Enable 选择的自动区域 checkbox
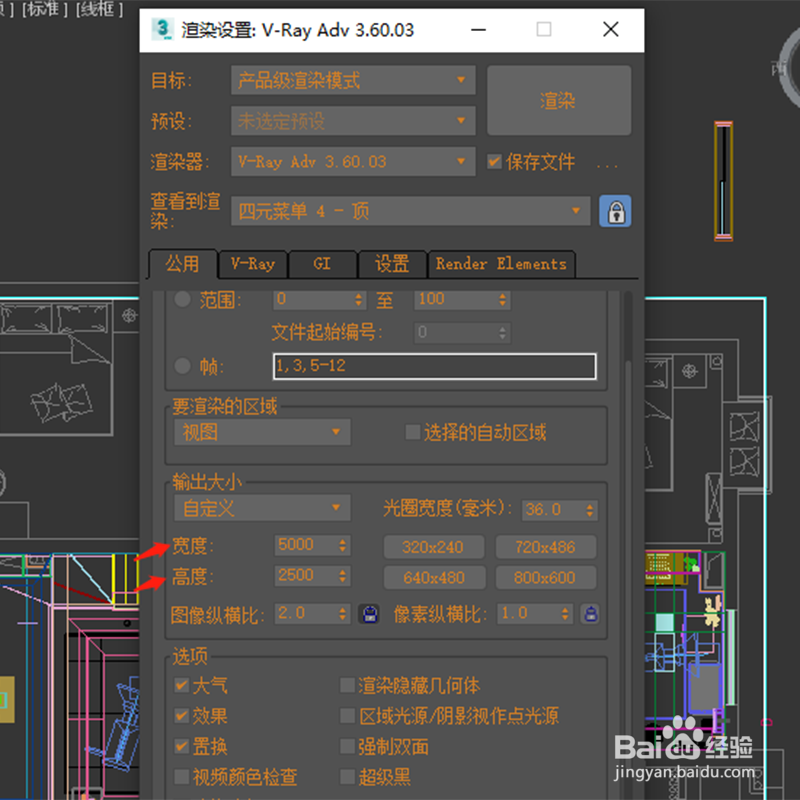The image size is (800, 800). coord(412,432)
